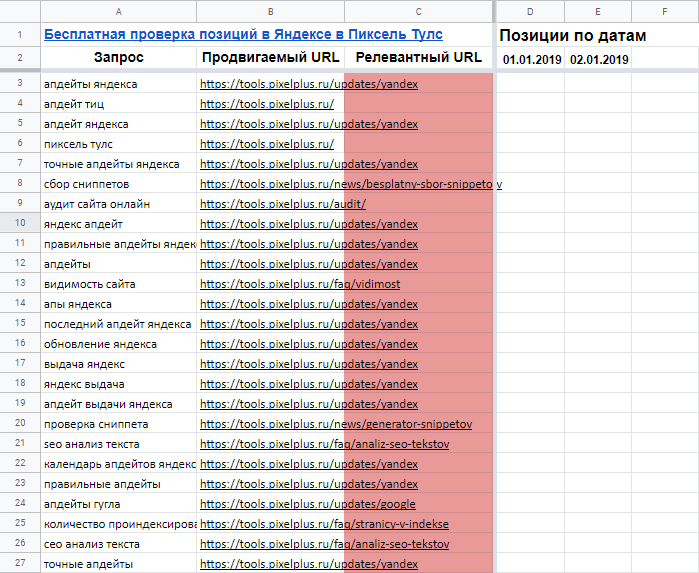This screenshot has width=699, height=573.
Task: Open the tools.pixelplus.ru/ link in row 6
Action: coord(267,144)
